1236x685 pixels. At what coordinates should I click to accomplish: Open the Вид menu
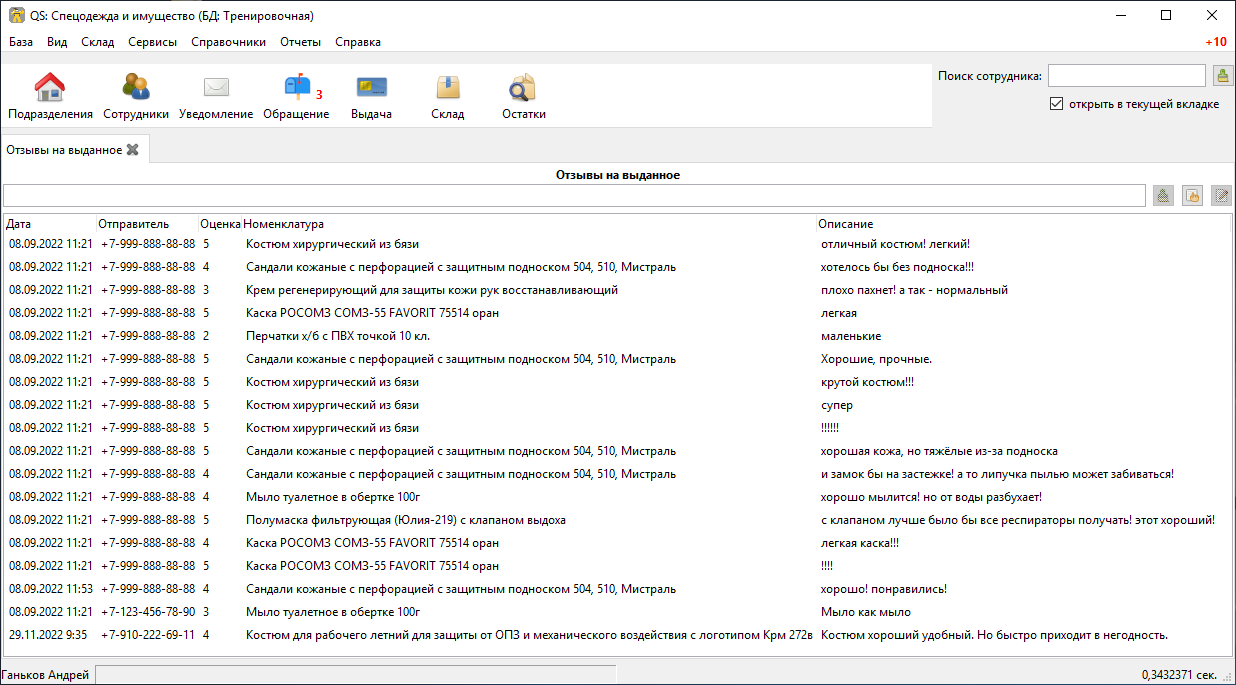57,42
